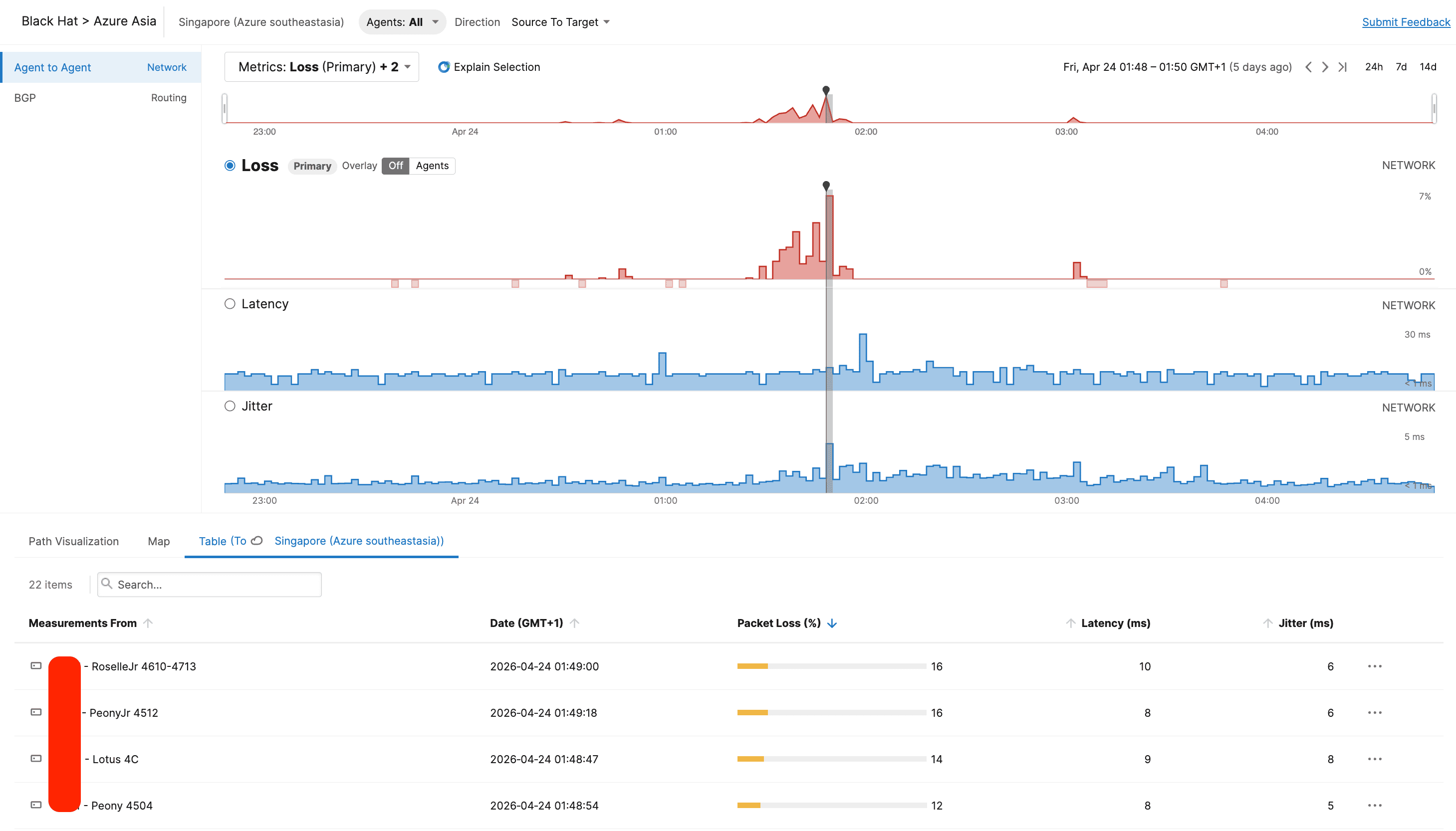The image size is (1456, 831).
Task: Open the Agents: All dropdown
Action: pos(402,21)
